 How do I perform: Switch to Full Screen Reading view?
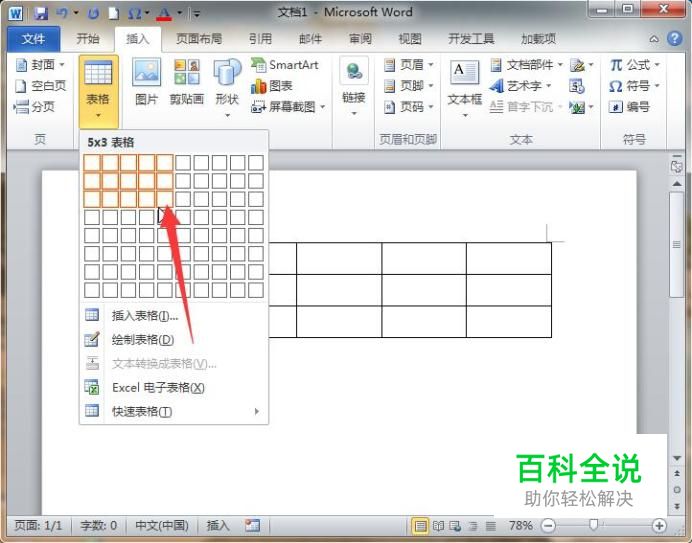438,526
